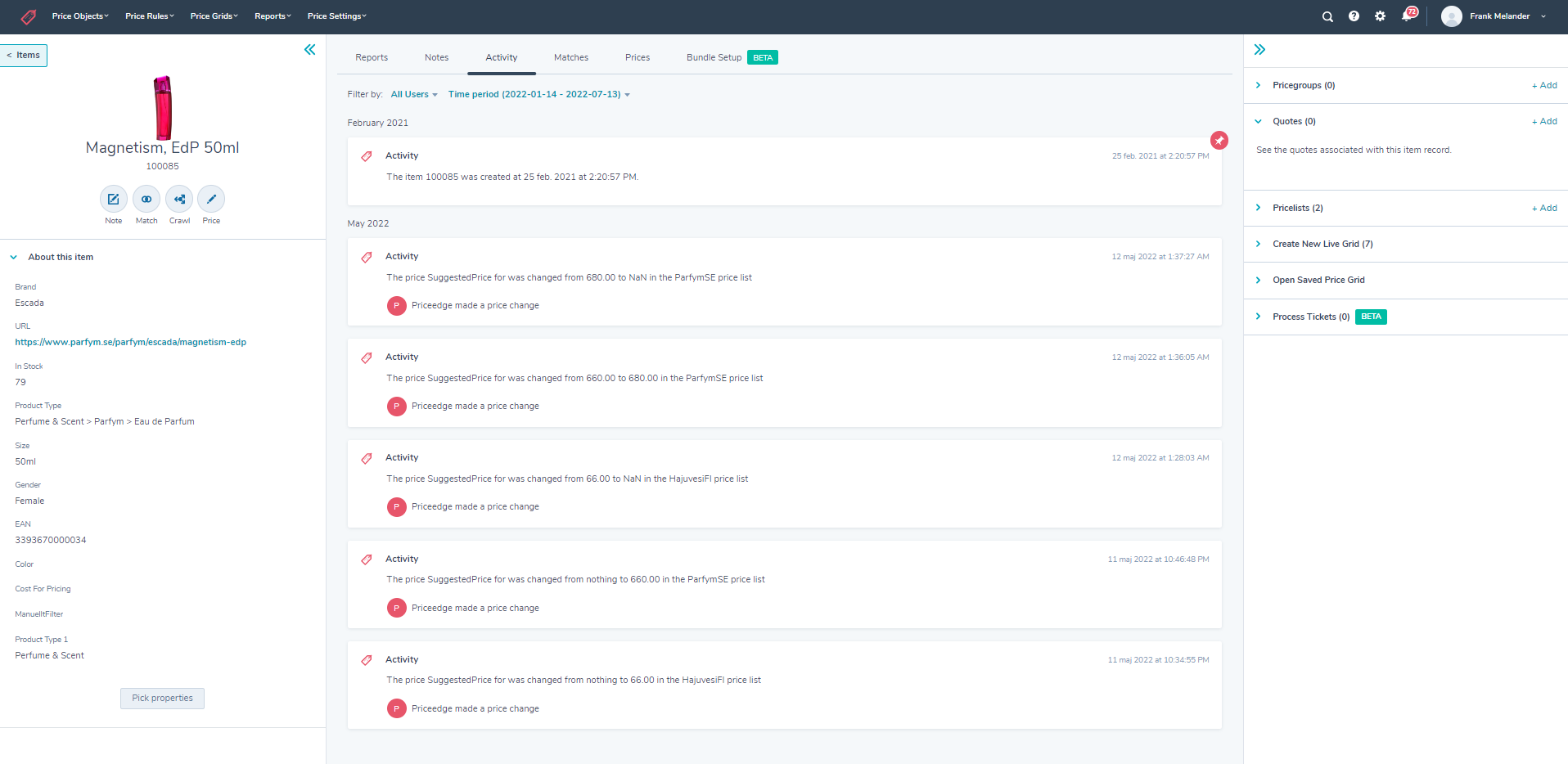Add a new Pricegroup
This screenshot has height=764, width=1568.
[x=1544, y=86]
